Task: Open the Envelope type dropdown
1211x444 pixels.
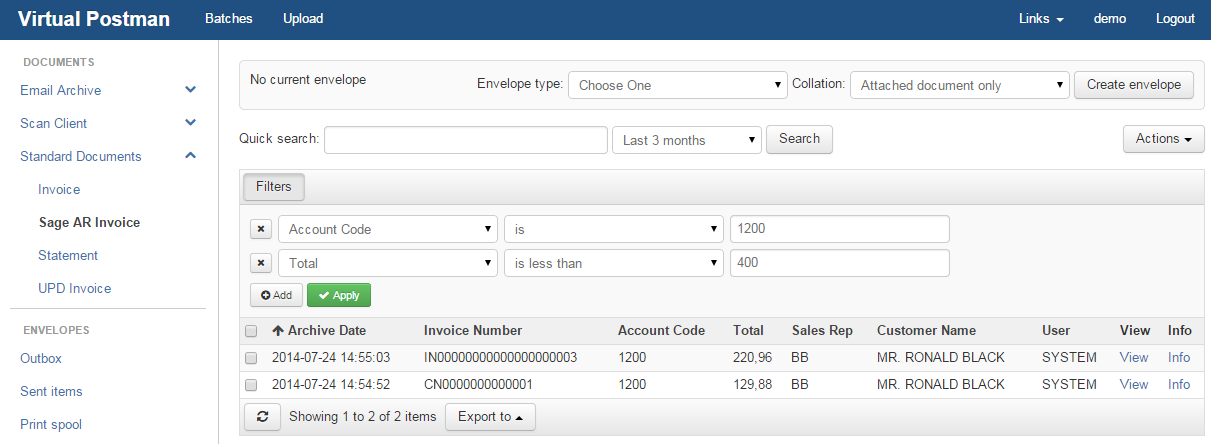Action: tap(677, 85)
